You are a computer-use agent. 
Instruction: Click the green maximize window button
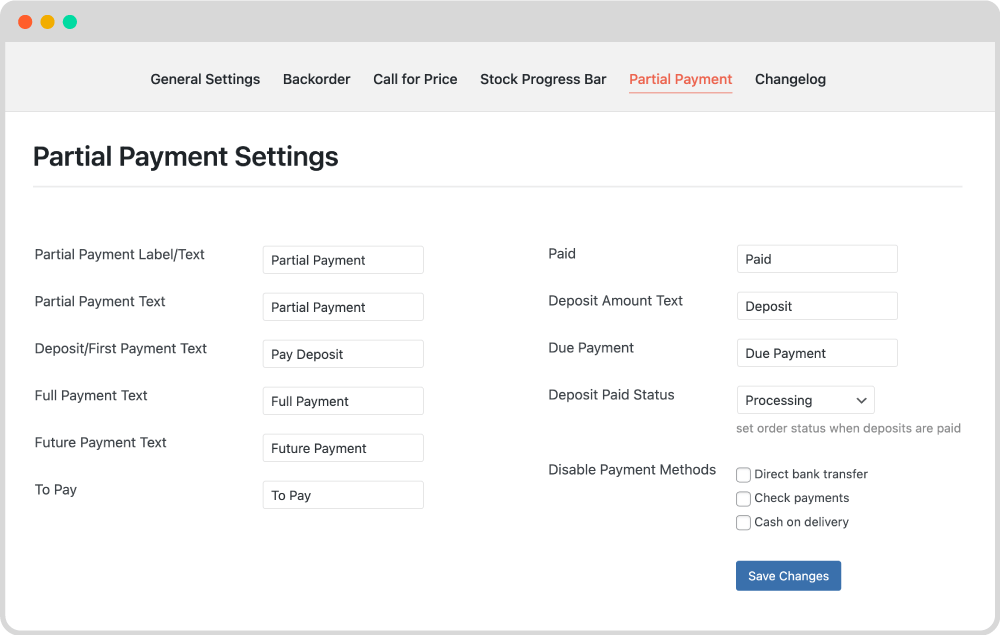point(70,22)
